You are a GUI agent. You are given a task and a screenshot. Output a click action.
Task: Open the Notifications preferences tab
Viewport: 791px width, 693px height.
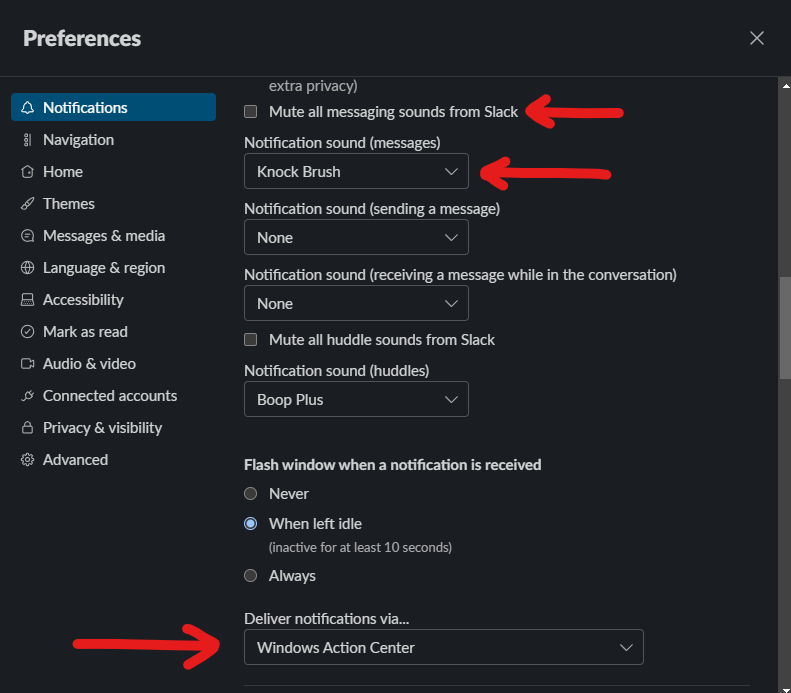pyautogui.click(x=114, y=107)
